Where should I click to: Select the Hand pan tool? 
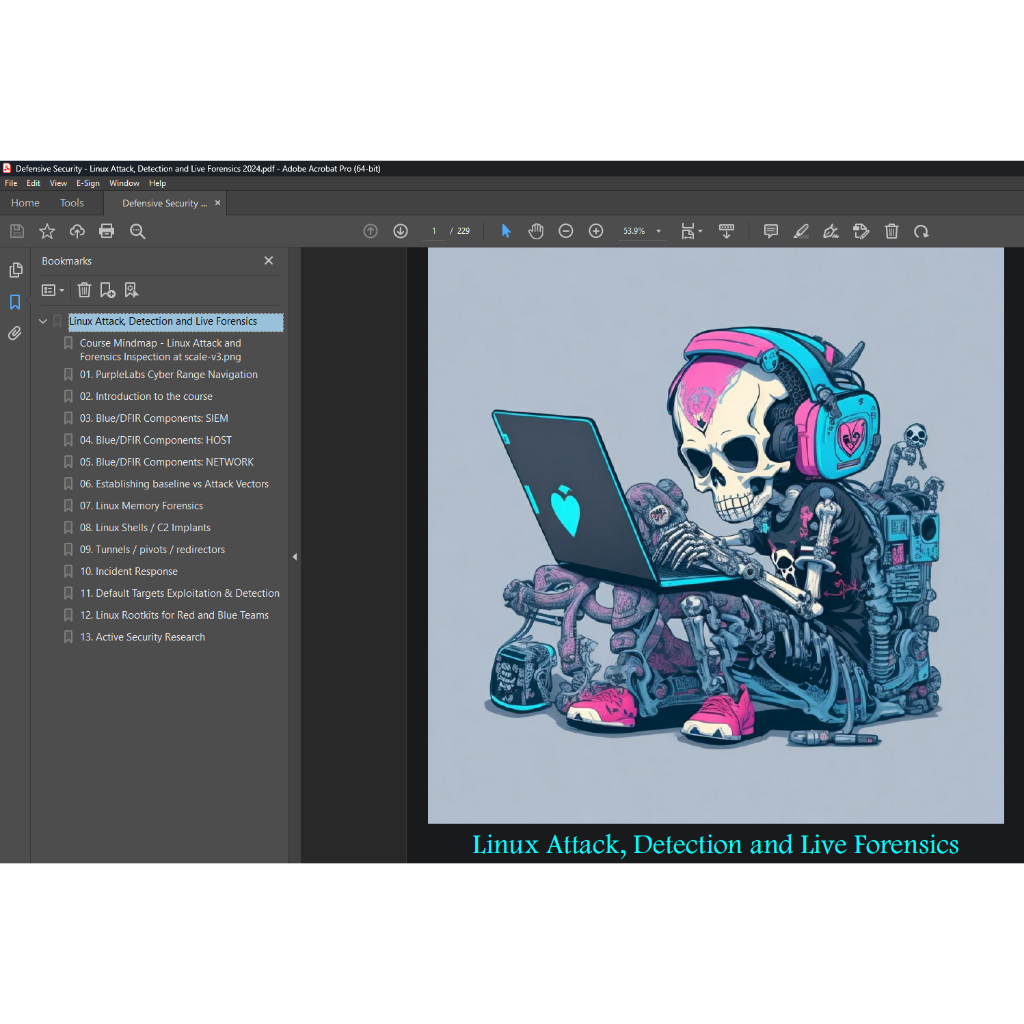coord(536,231)
